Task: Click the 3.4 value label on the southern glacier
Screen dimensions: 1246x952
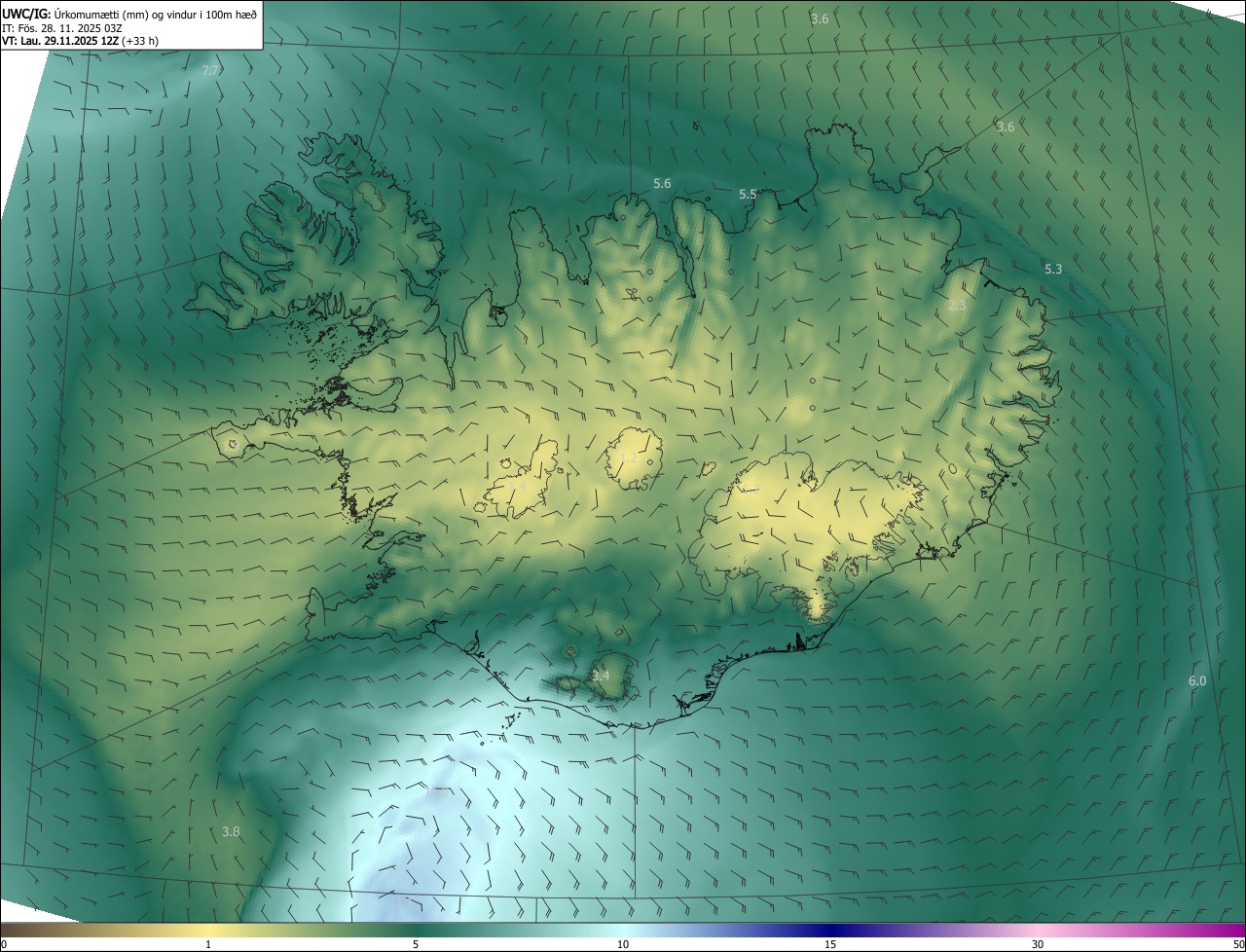Action: tap(601, 676)
